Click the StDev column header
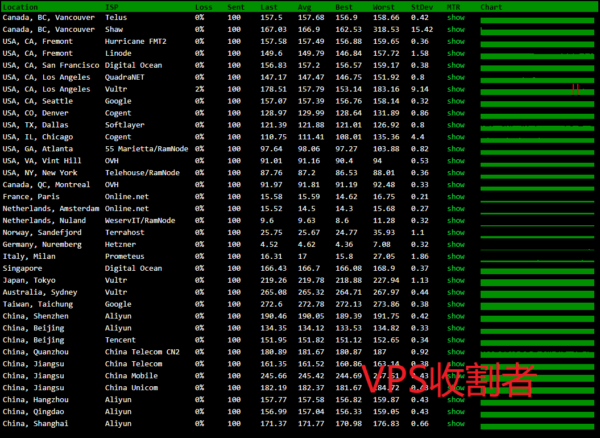Screen dimensions: 600x438 pos(422,6)
